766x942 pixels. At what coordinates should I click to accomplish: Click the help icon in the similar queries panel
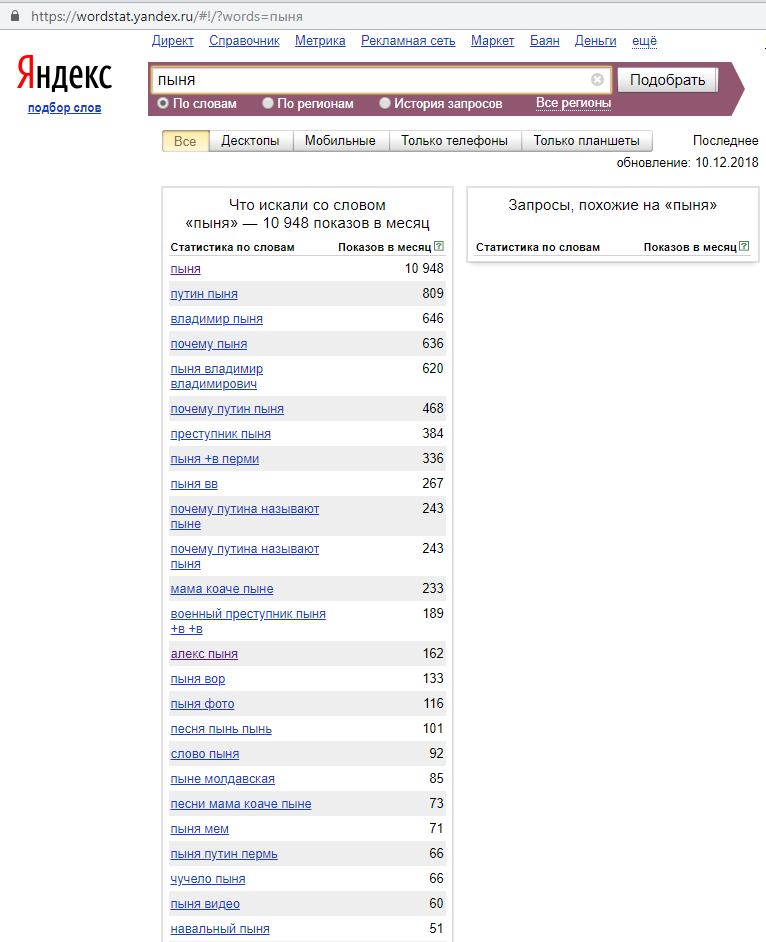pos(744,246)
